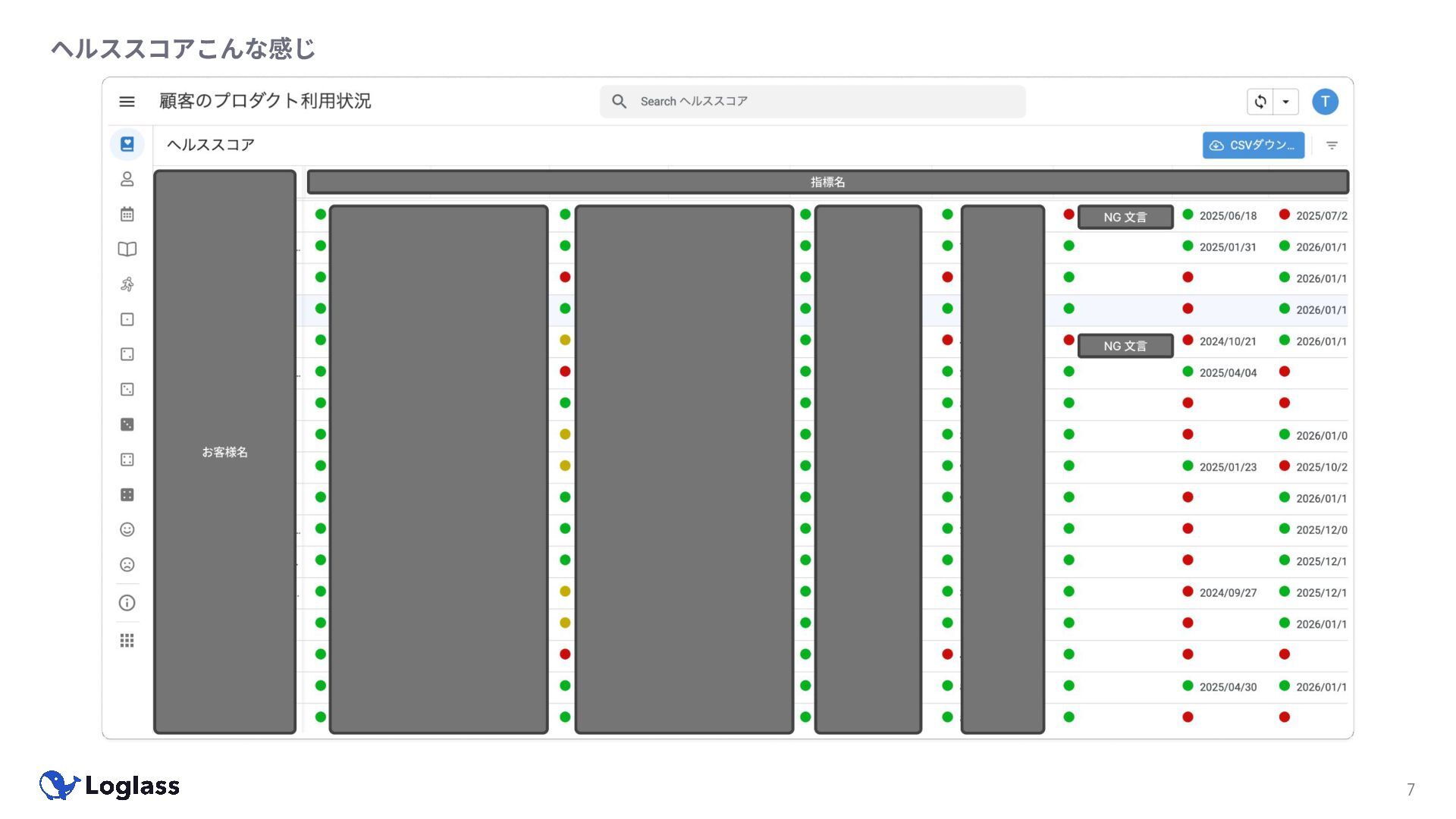Open the hamburger menu icon
The height and width of the screenshot is (819, 1456).
(127, 102)
